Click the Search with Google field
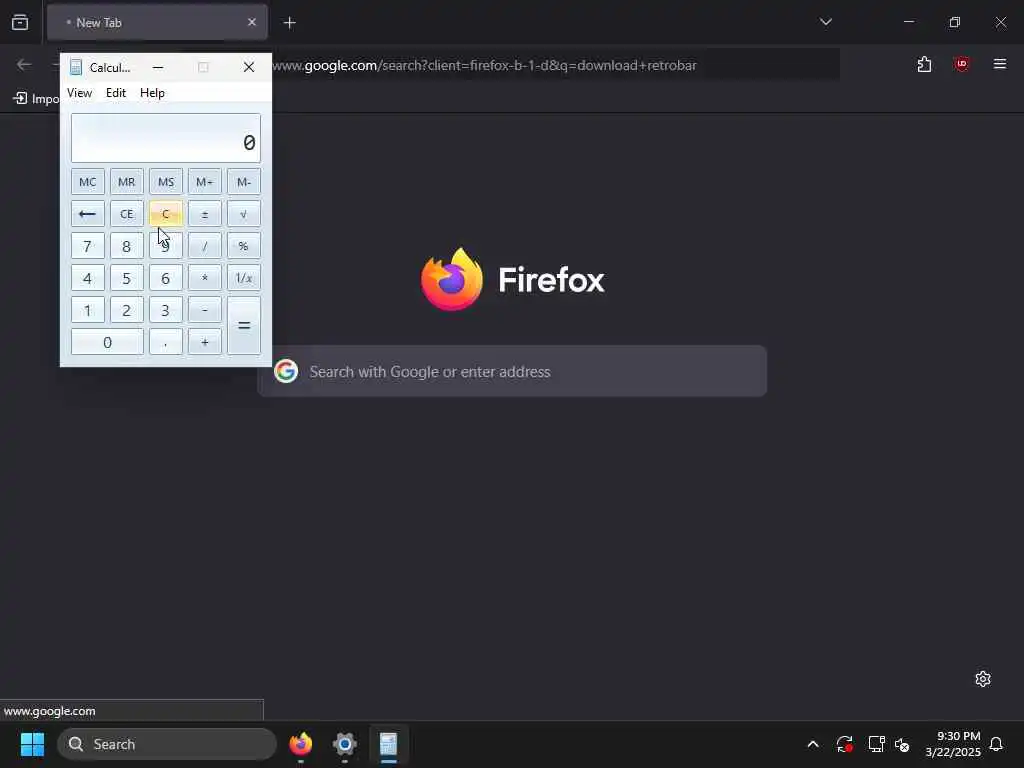The height and width of the screenshot is (768, 1024). [x=512, y=371]
